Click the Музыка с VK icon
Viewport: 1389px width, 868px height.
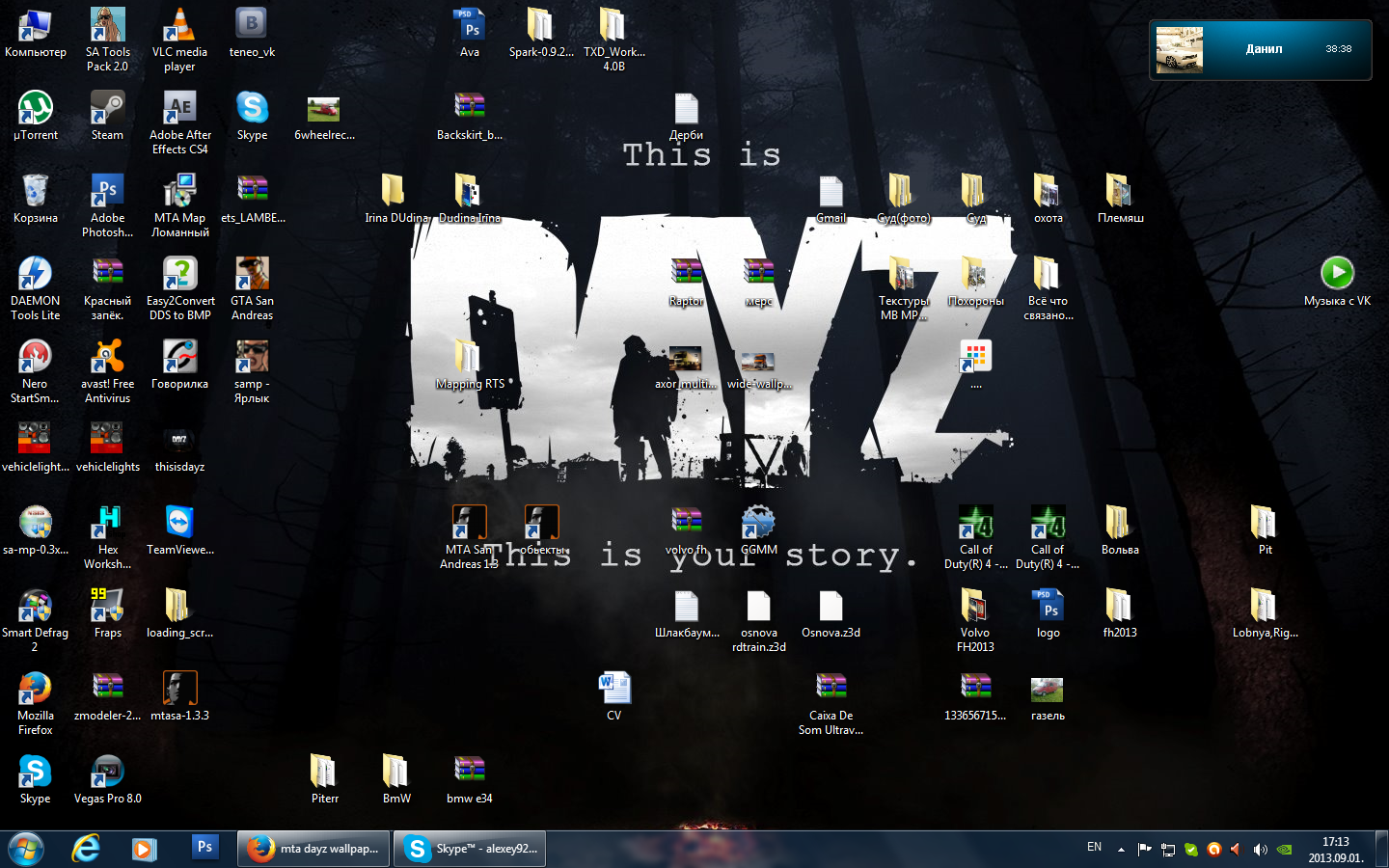1337,283
